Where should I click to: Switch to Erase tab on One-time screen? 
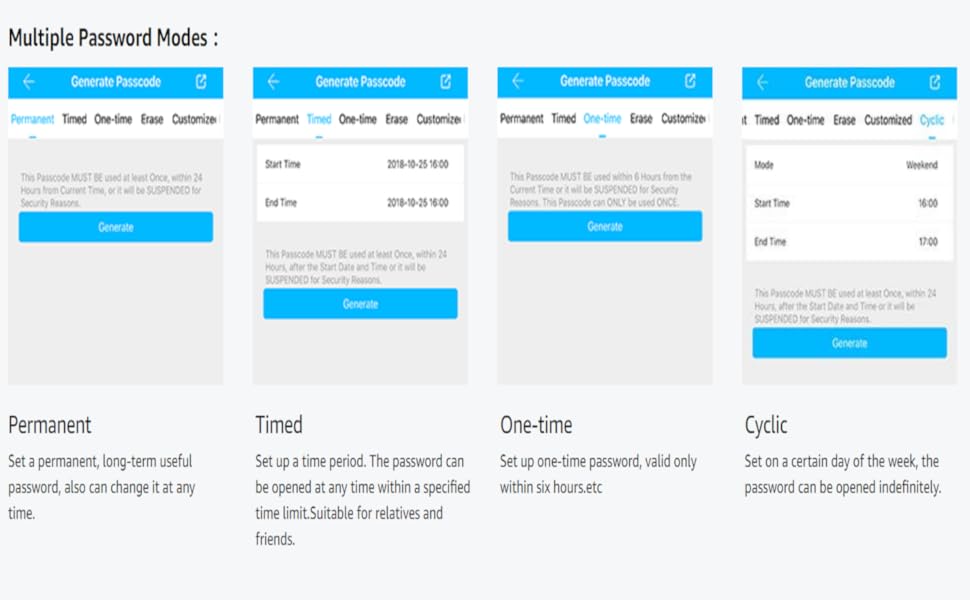pyautogui.click(x=641, y=119)
